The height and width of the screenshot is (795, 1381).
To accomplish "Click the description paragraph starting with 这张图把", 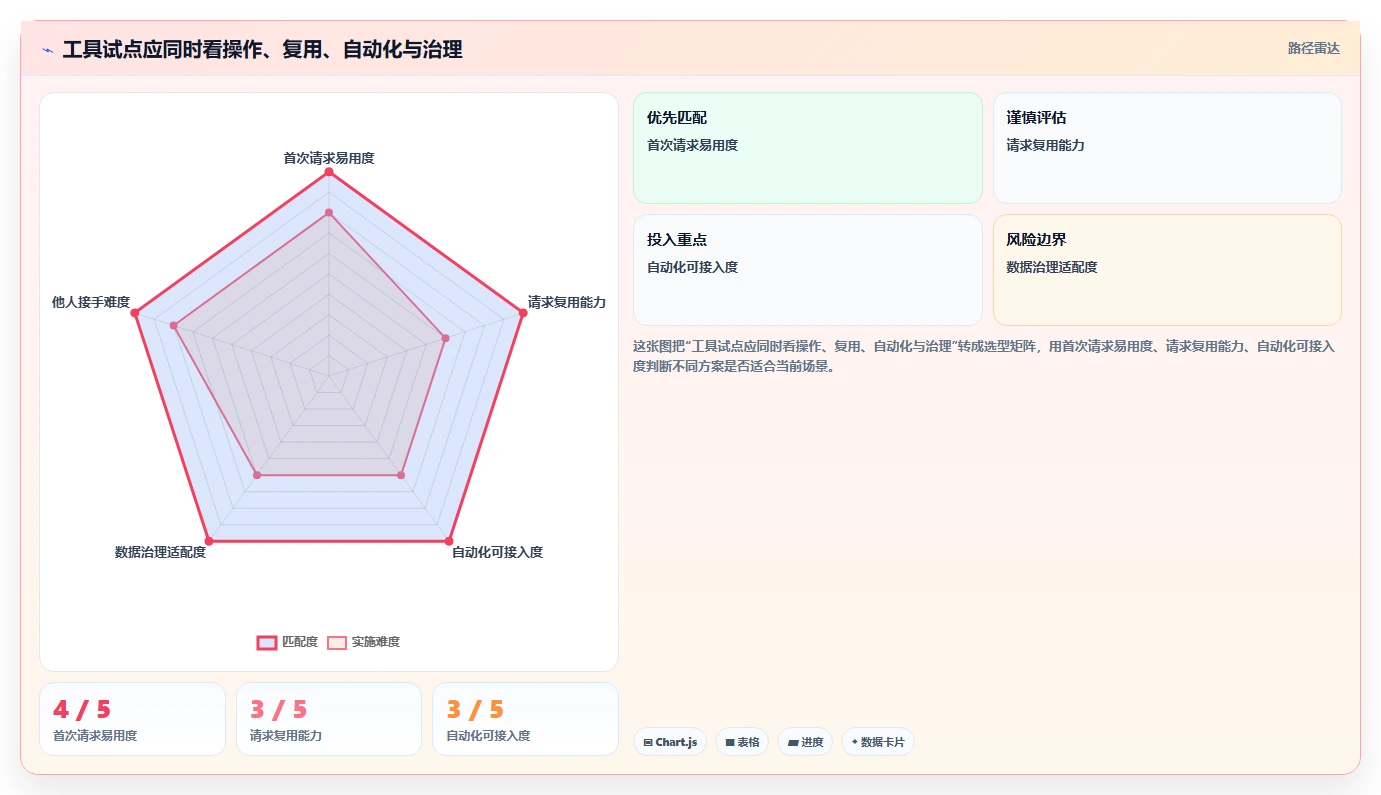I will [x=984, y=356].
